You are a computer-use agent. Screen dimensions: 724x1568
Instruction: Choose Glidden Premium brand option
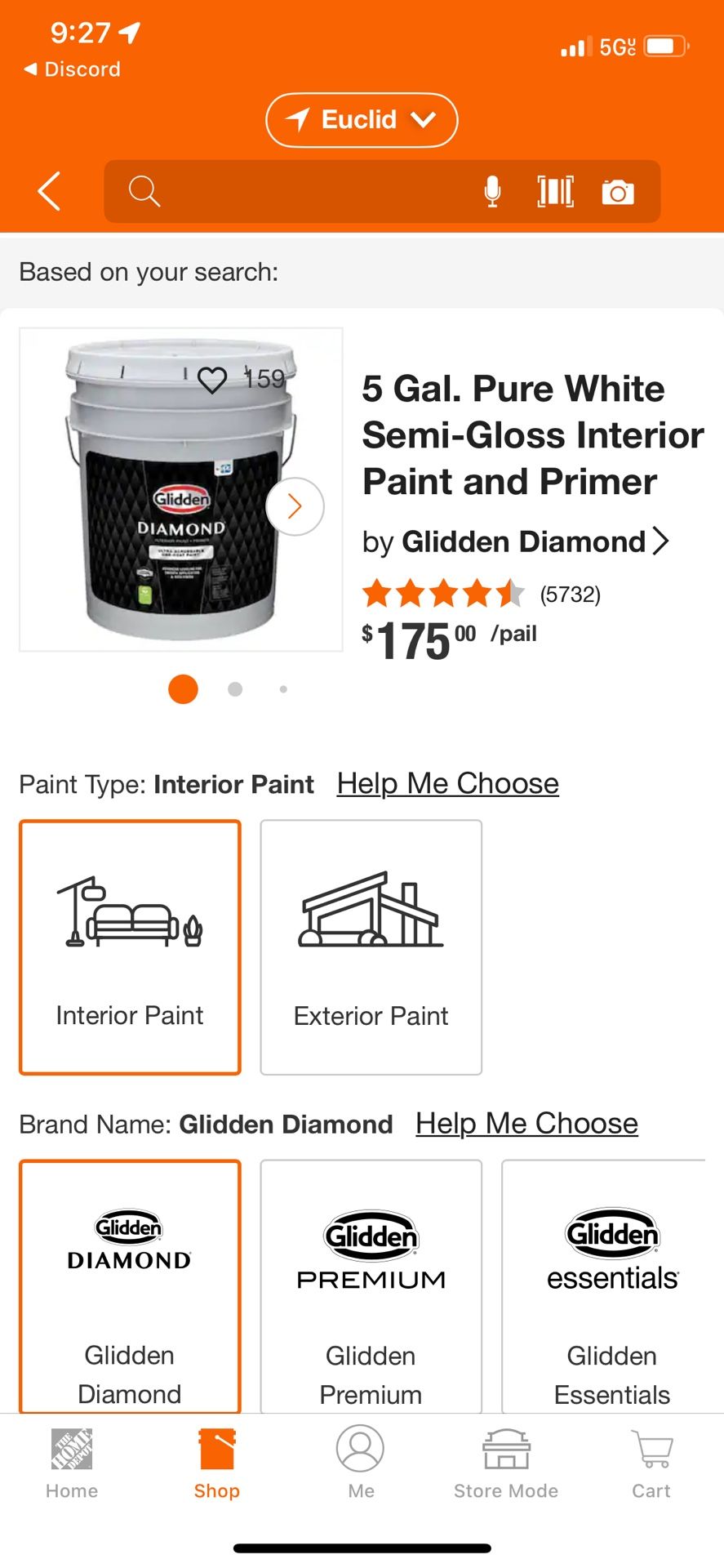coord(371,1286)
